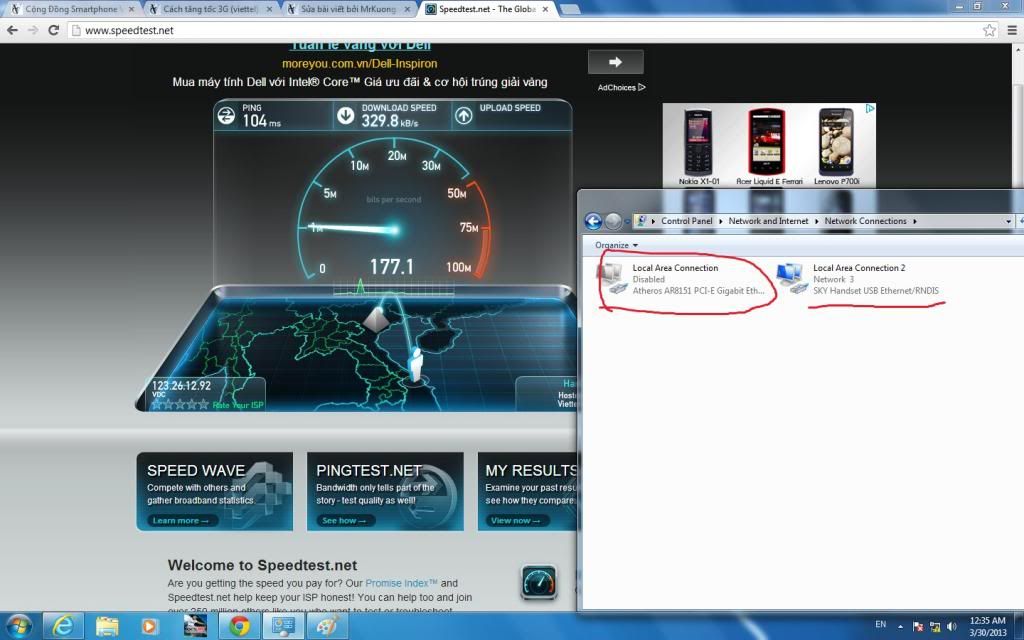Click the download speed arrow icon
The height and width of the screenshot is (640, 1024).
pyautogui.click(x=345, y=116)
